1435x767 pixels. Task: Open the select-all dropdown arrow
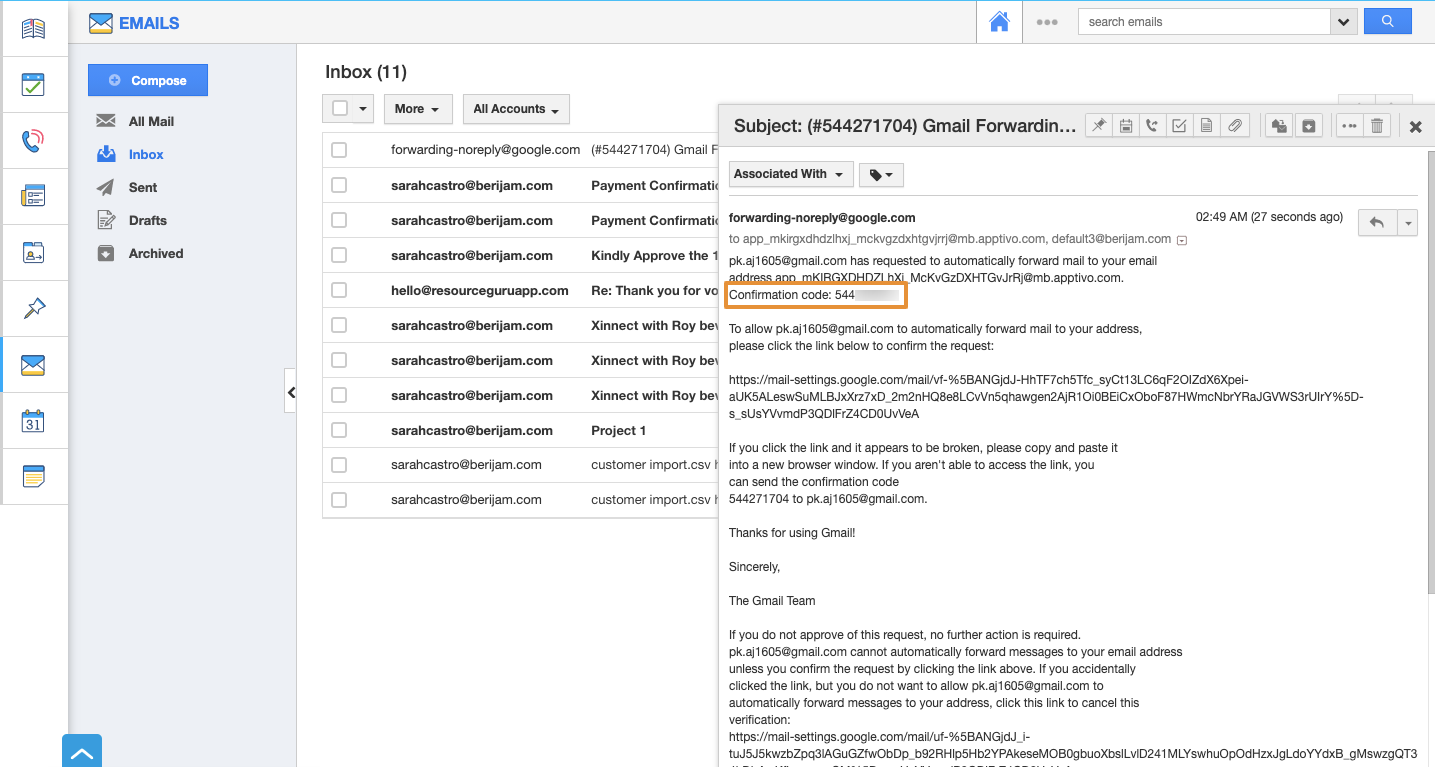363,109
